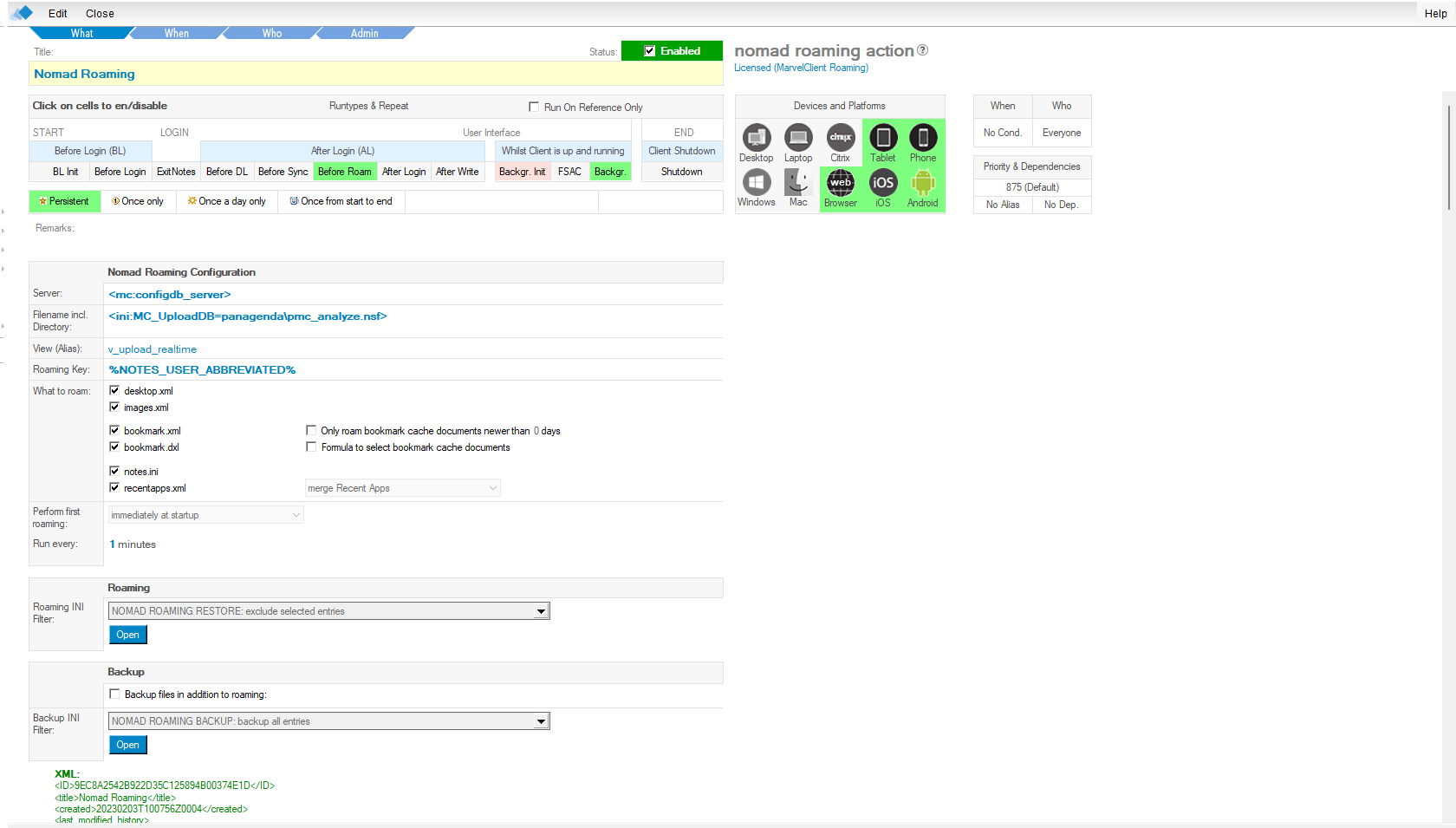This screenshot has height=828, width=1456.
Task: Uncheck images.xml roaming option
Action: click(x=114, y=407)
